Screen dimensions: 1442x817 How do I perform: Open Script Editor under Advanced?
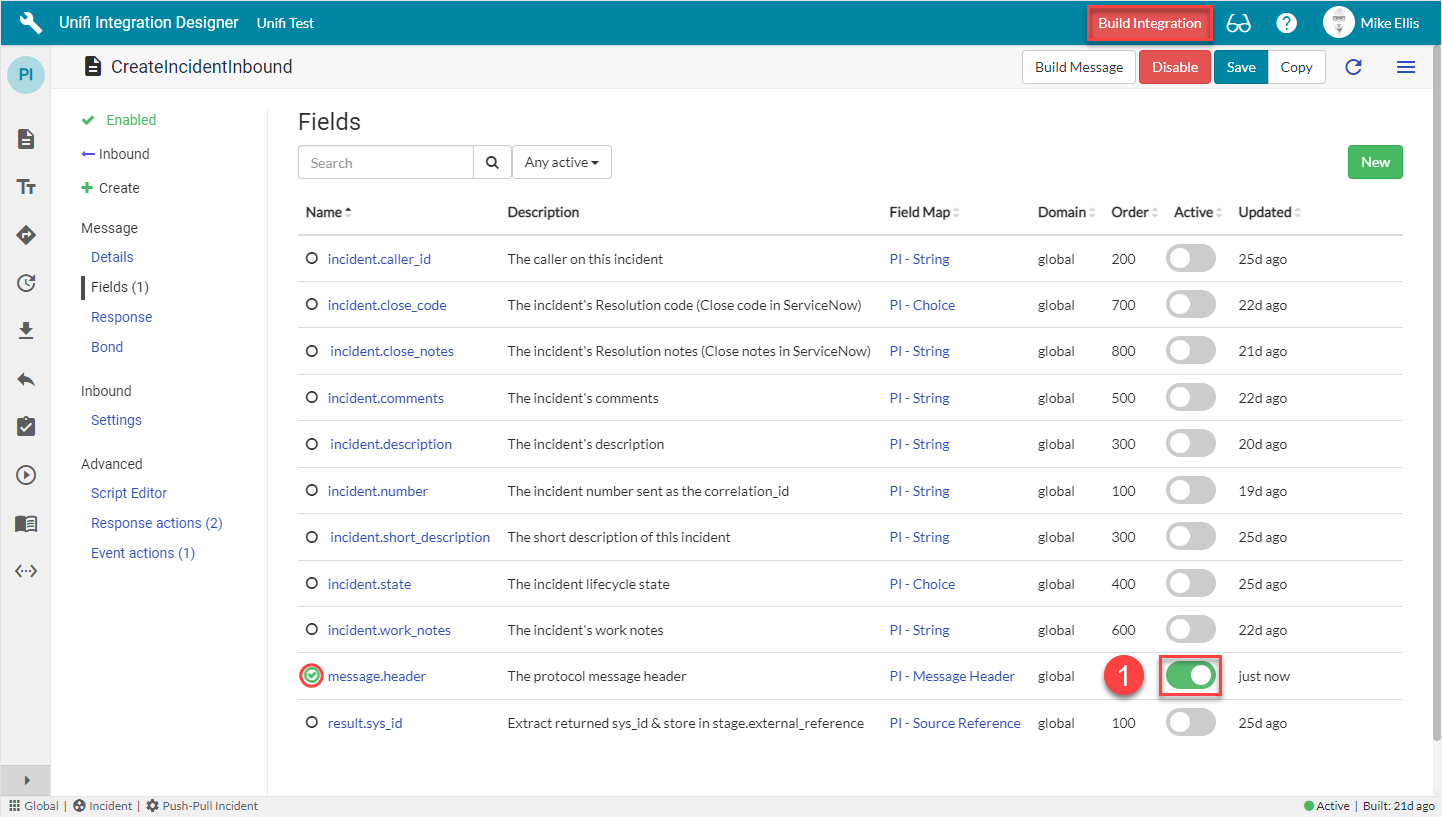point(129,493)
